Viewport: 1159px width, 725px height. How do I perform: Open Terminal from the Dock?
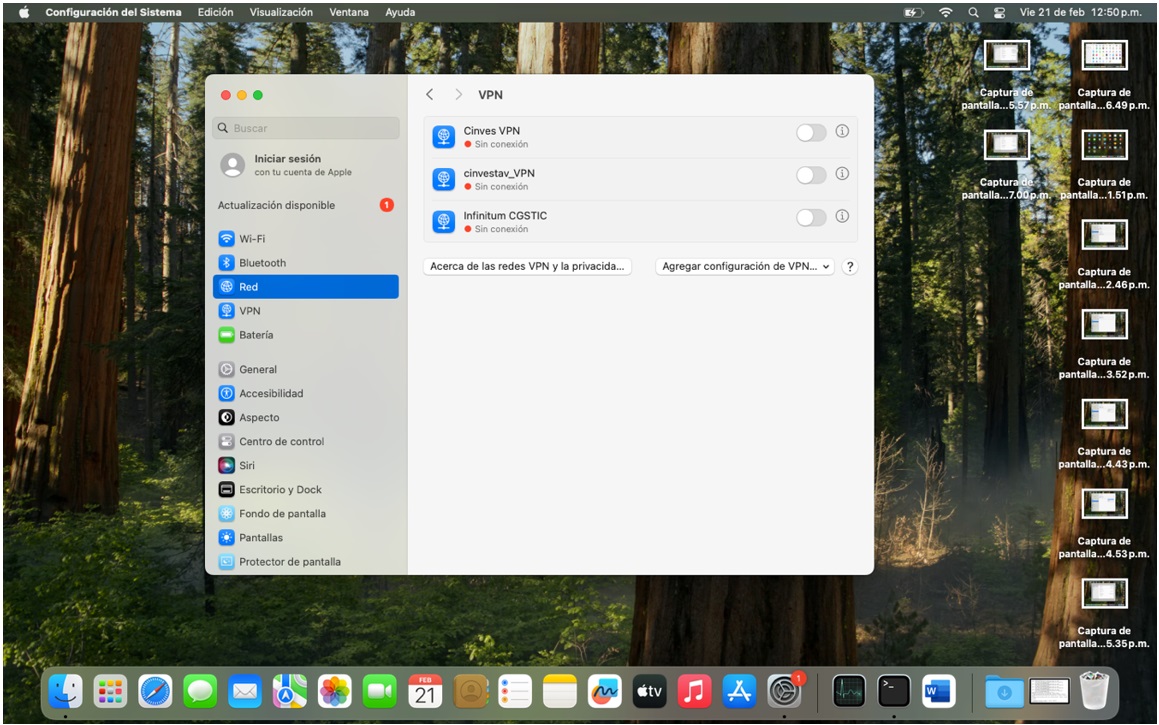(x=893, y=691)
